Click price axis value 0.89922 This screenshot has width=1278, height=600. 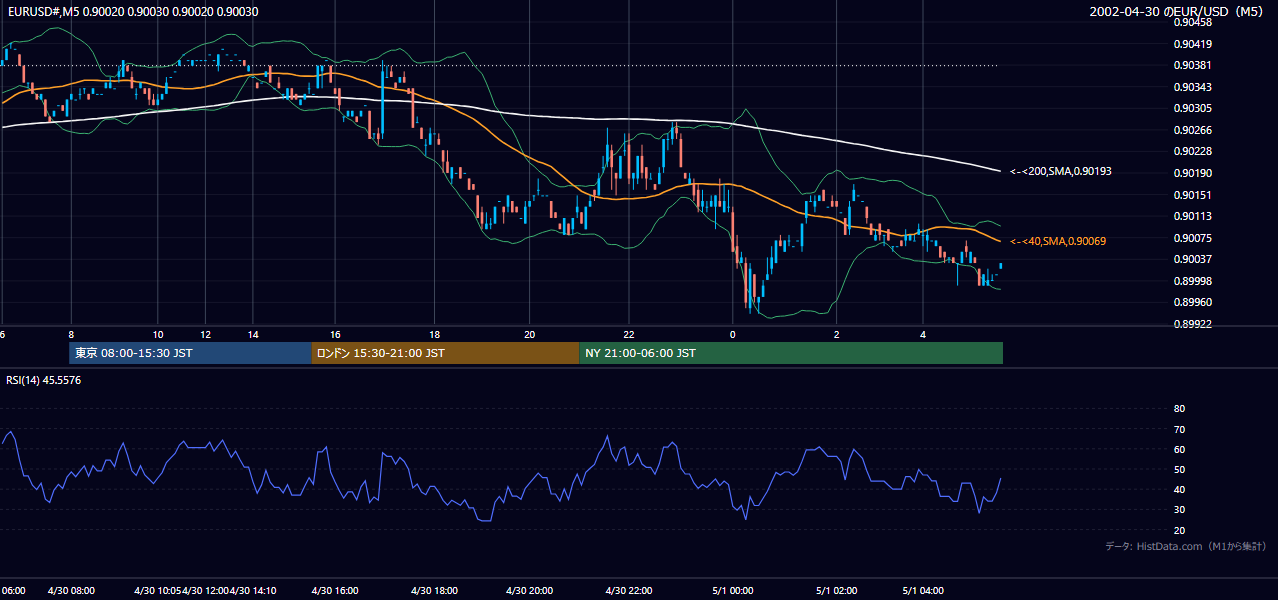tap(1192, 324)
